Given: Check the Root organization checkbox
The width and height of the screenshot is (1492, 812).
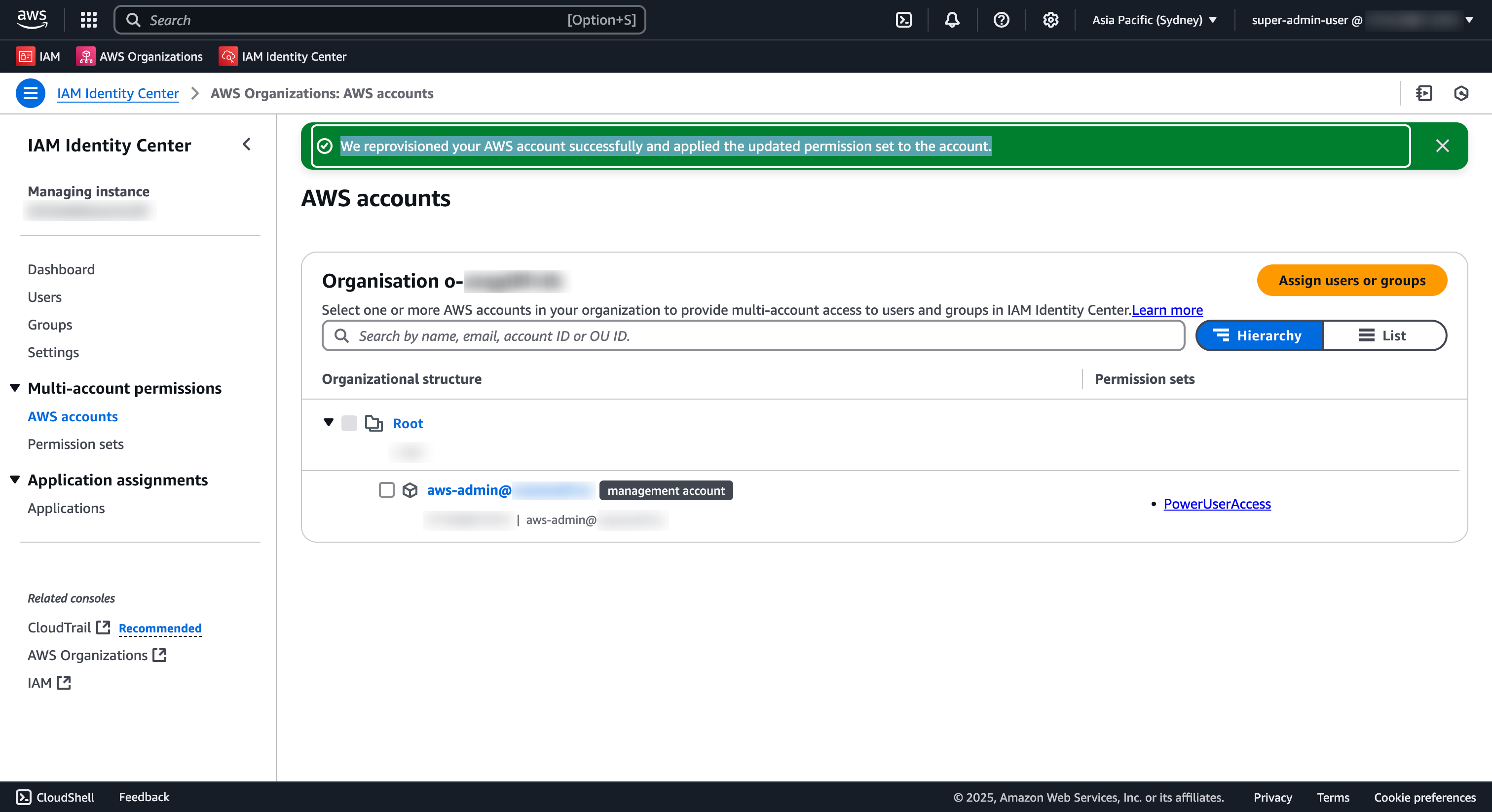Looking at the screenshot, I should pos(349,423).
